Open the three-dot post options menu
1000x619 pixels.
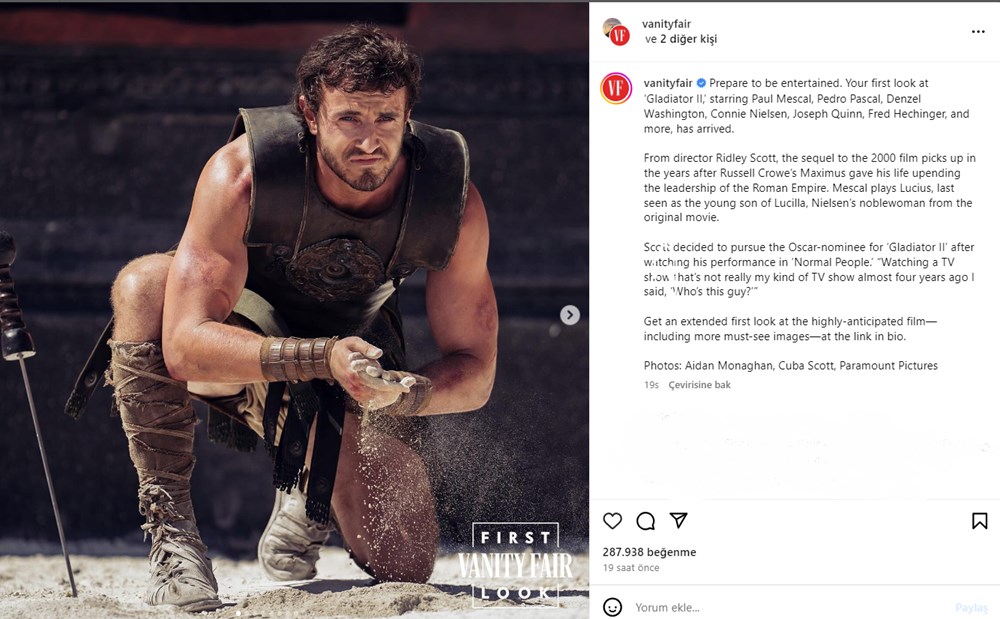(x=977, y=30)
